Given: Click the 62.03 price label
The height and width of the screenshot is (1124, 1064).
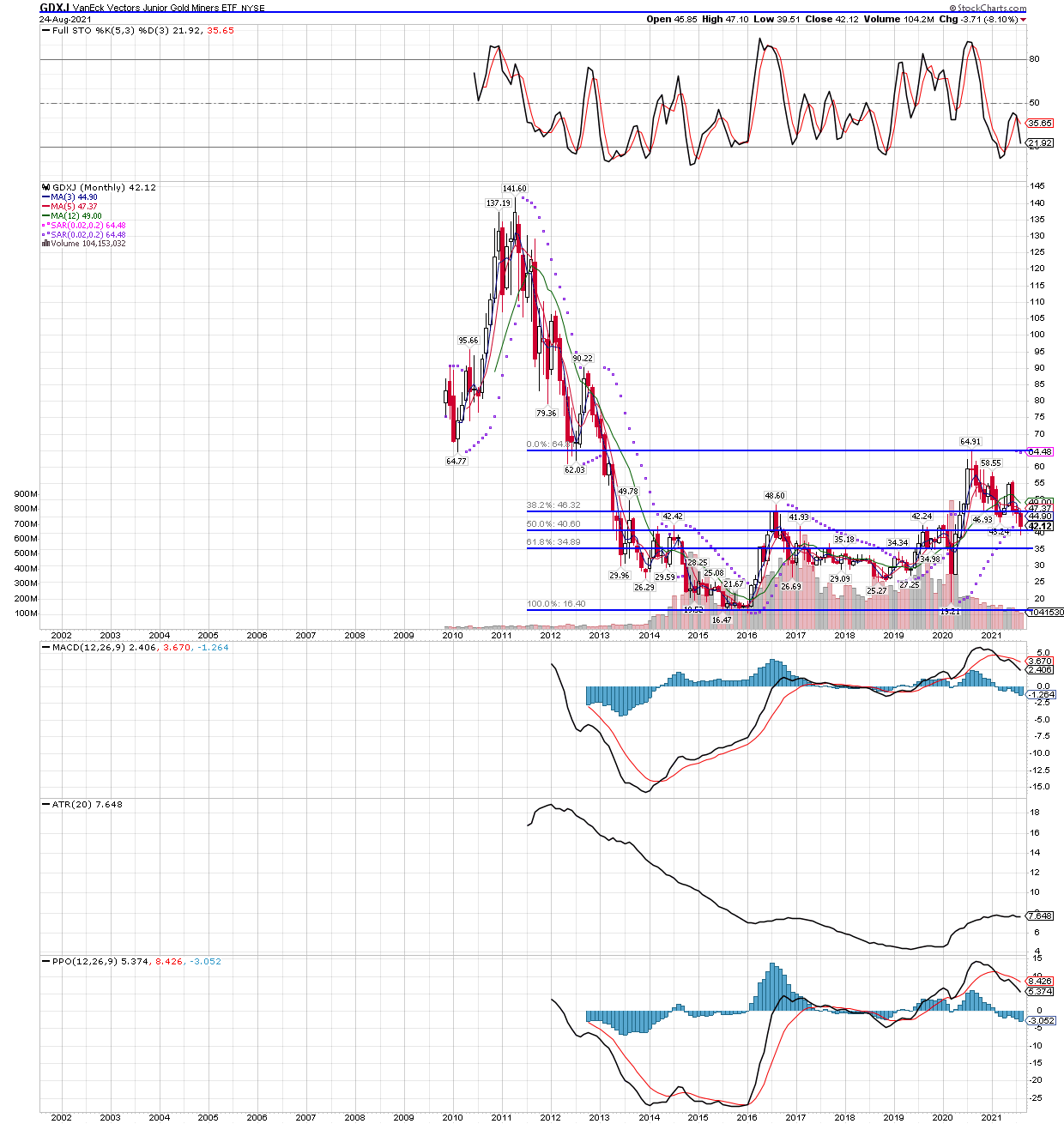Looking at the screenshot, I should click(x=574, y=470).
